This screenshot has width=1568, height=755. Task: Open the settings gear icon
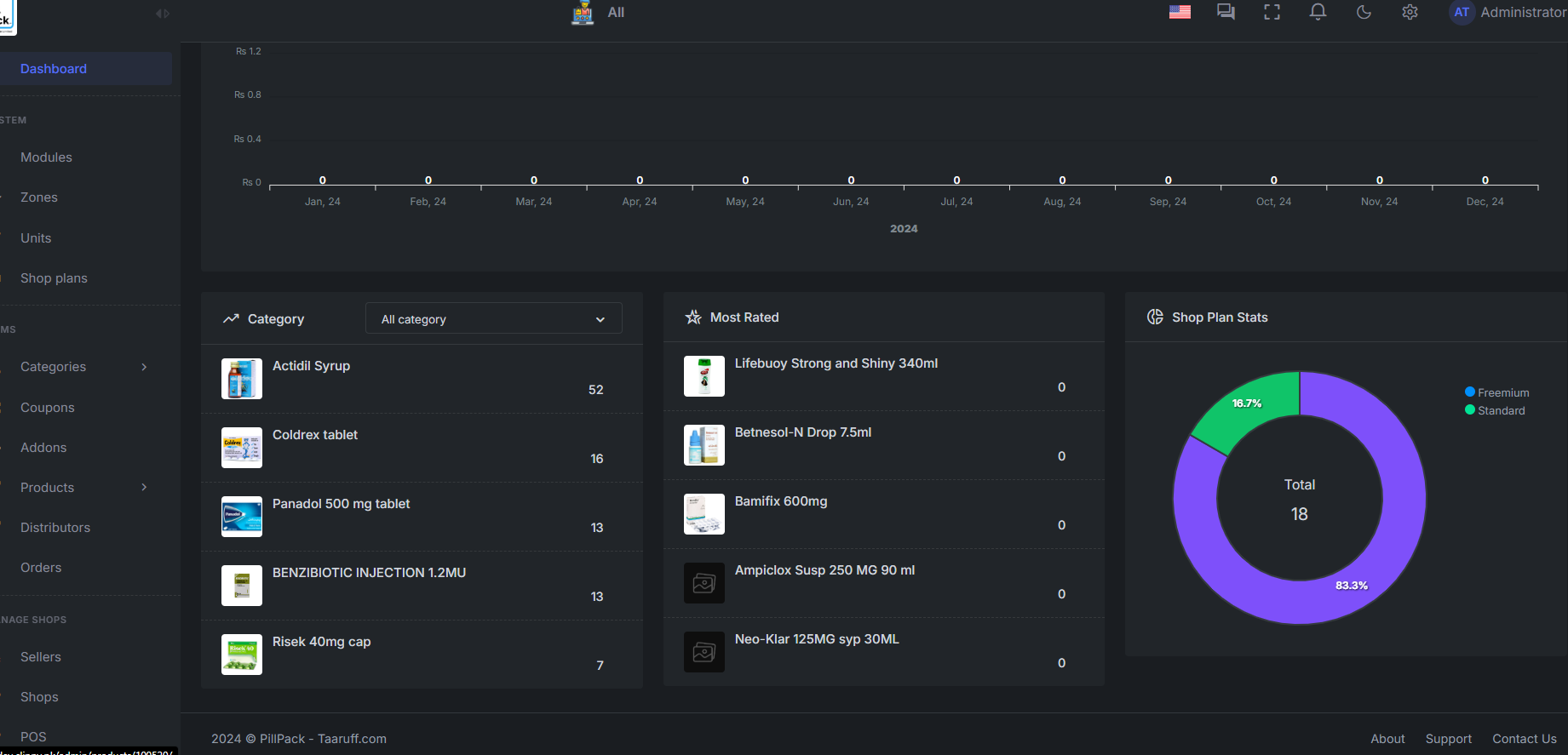pos(1410,12)
